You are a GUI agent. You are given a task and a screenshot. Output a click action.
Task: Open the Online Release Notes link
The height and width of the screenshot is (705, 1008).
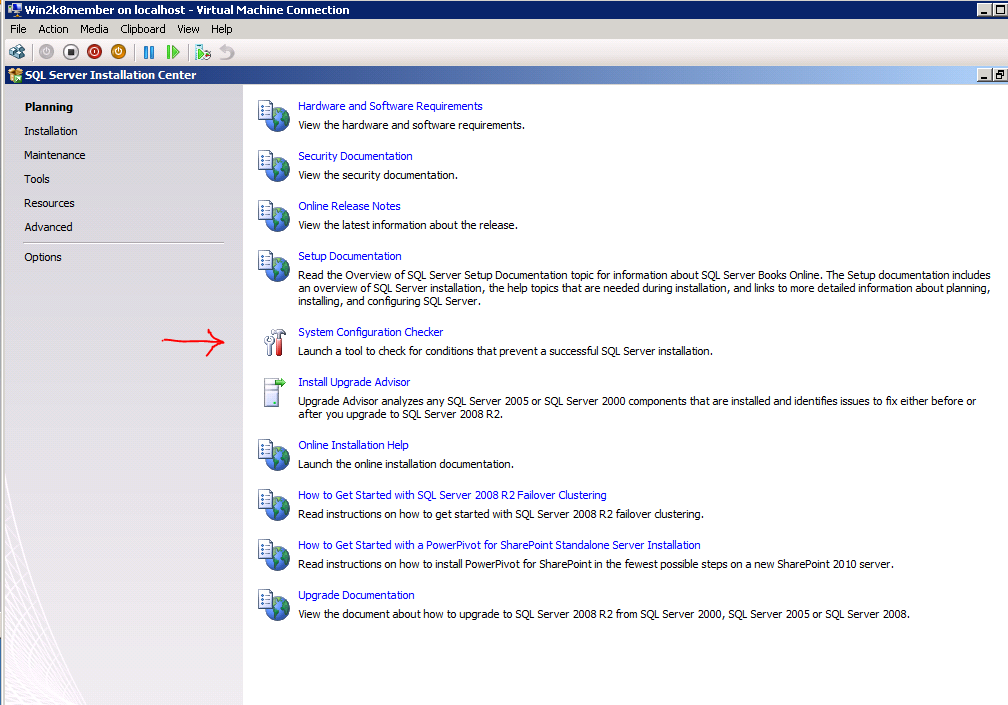click(x=349, y=206)
